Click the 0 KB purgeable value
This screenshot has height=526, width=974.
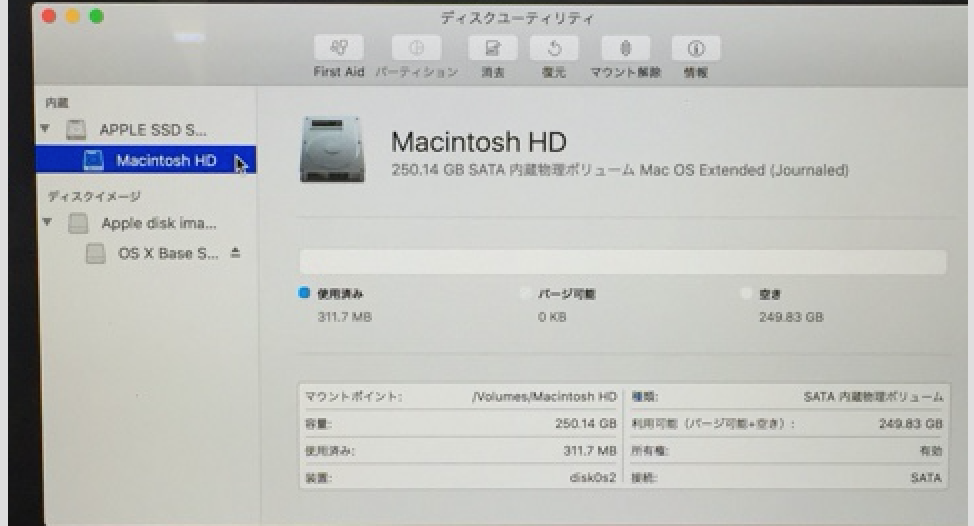point(552,317)
